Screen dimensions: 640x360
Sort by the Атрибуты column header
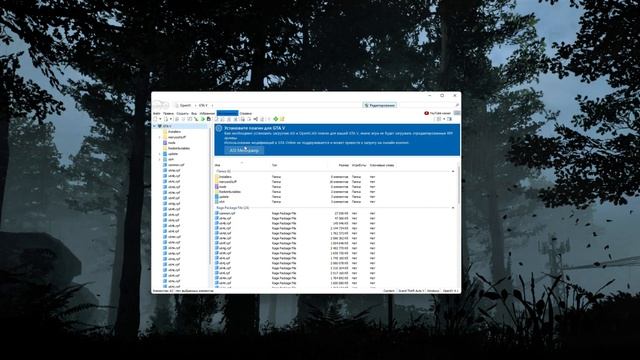(x=359, y=165)
